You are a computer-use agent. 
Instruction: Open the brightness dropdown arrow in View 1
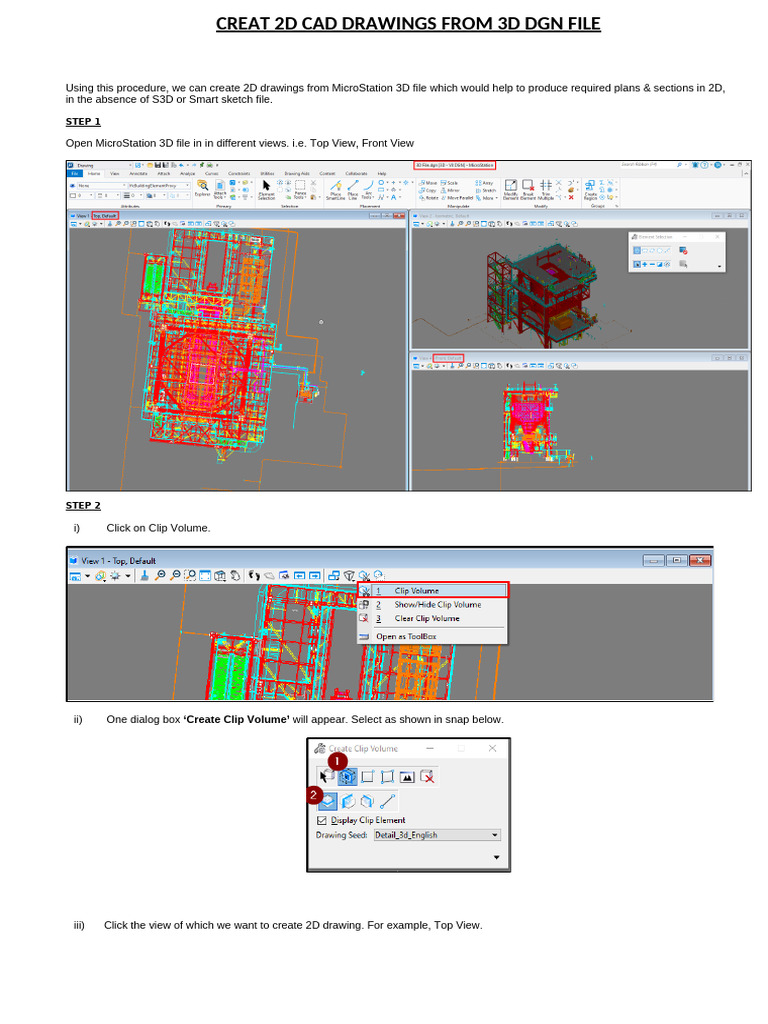click(128, 576)
